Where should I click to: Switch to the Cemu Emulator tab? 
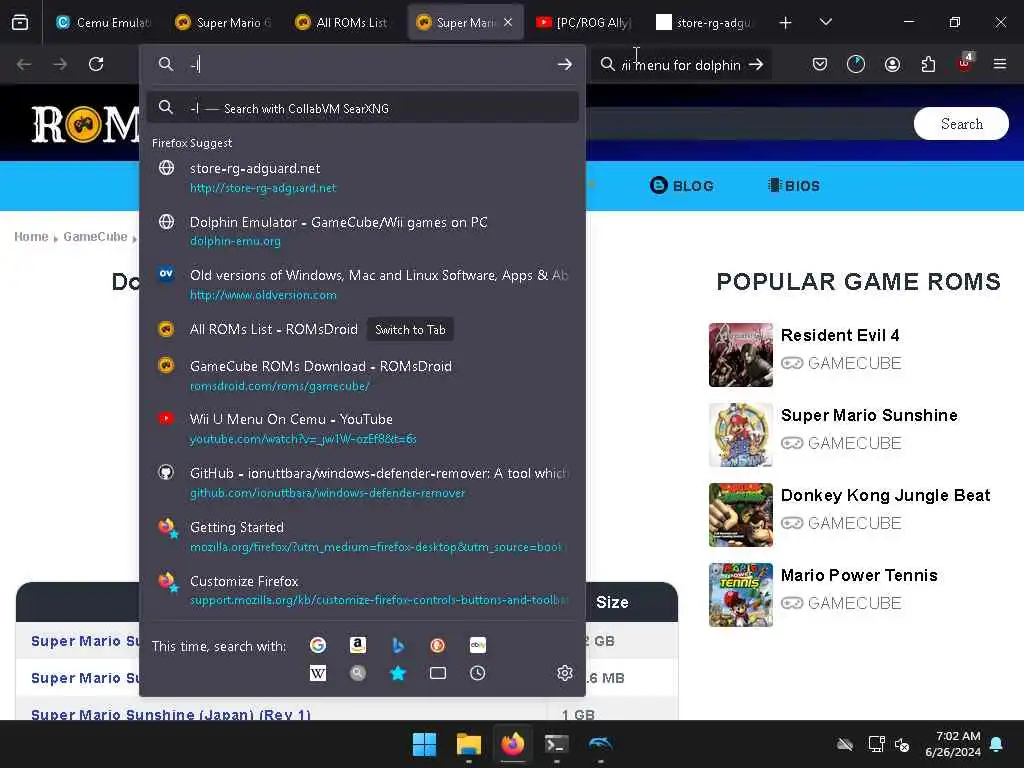[x=103, y=23]
